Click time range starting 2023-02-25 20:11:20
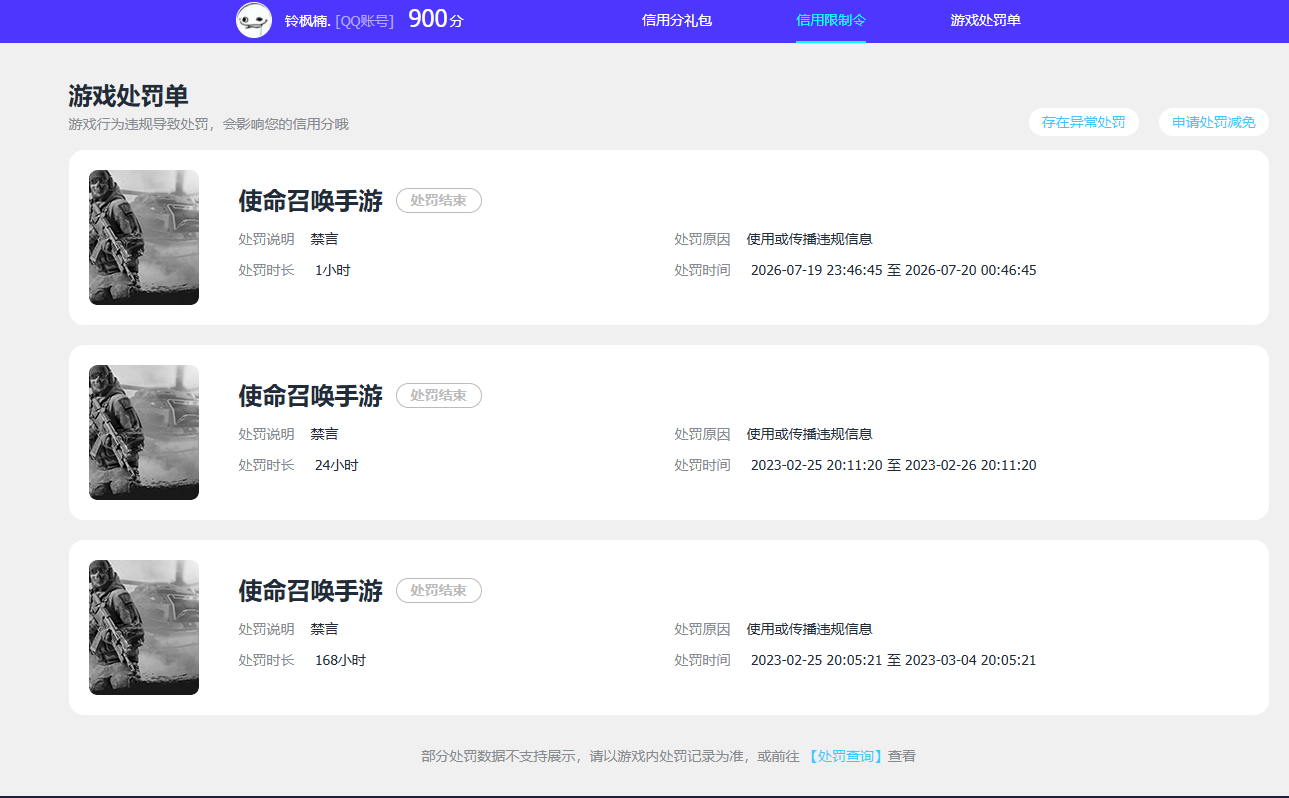The image size is (1289, 798). [x=893, y=465]
